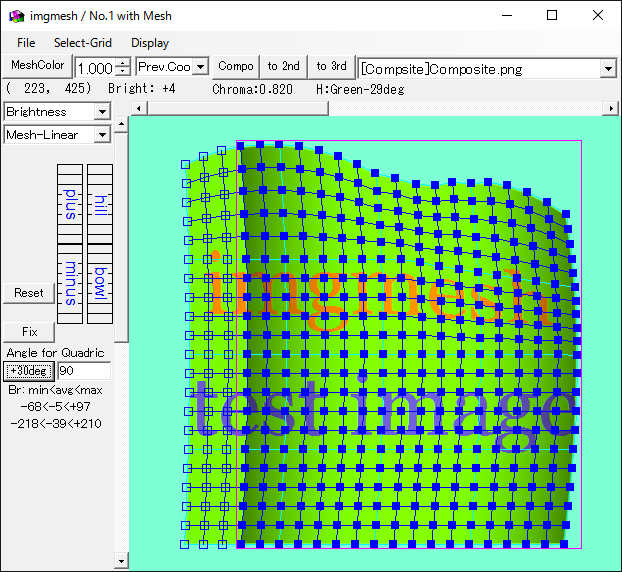Screen dimensions: 622x572
Task: Click the 'hill' quadric slider bar
Action: 100,202
